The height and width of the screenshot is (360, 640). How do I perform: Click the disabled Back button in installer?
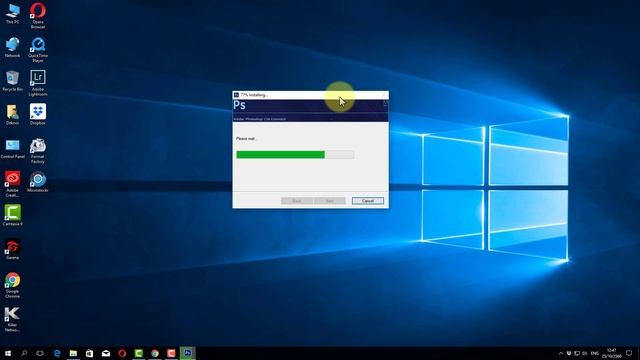point(297,201)
